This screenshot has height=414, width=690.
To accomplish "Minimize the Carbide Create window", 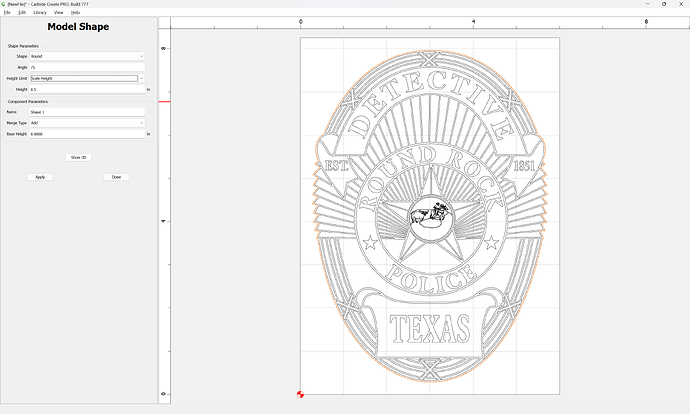I will pos(648,4).
